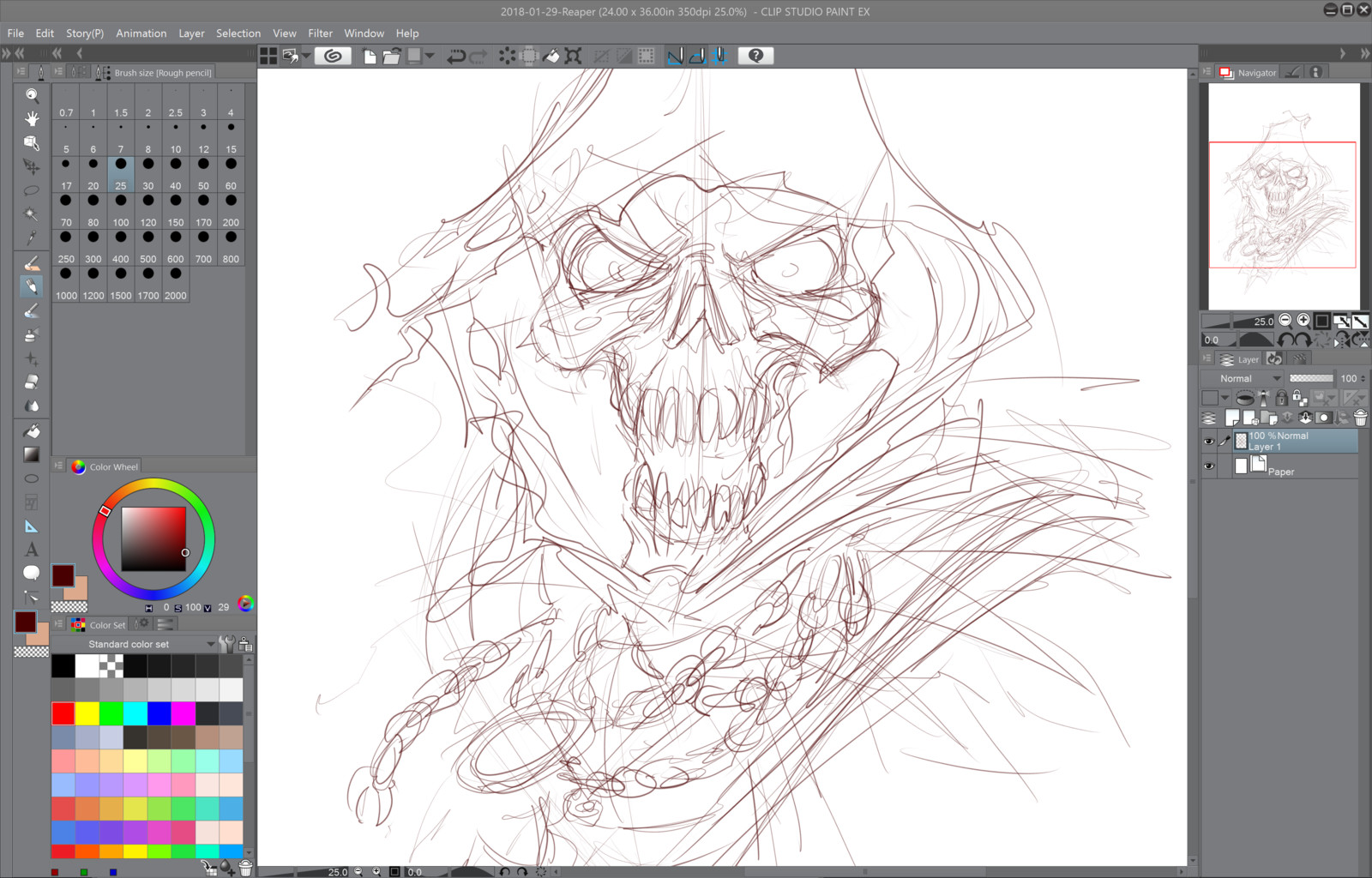Select the Pen tool
The width and height of the screenshot is (1372, 878).
pyautogui.click(x=32, y=263)
